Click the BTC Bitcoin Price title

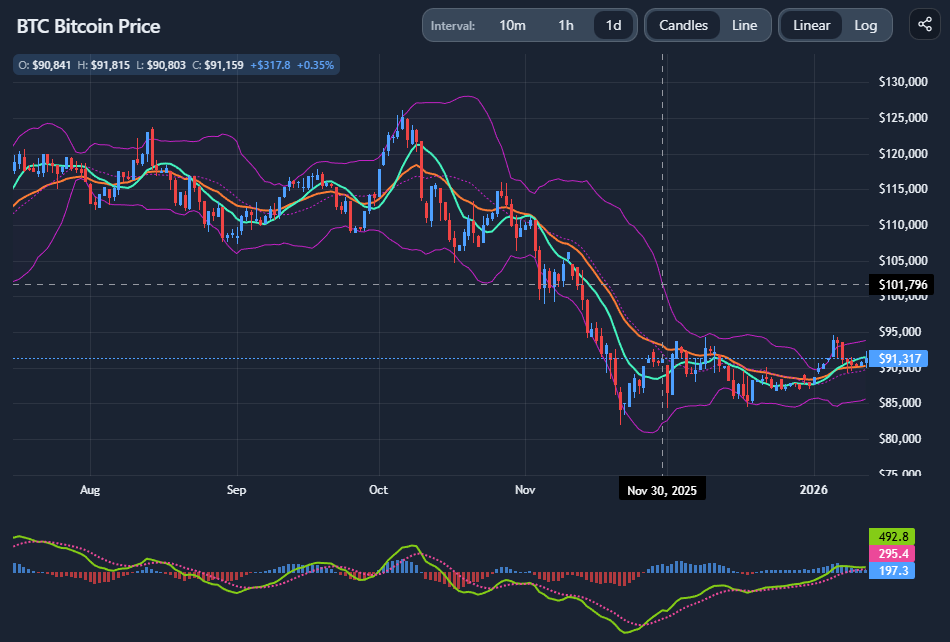tap(88, 26)
